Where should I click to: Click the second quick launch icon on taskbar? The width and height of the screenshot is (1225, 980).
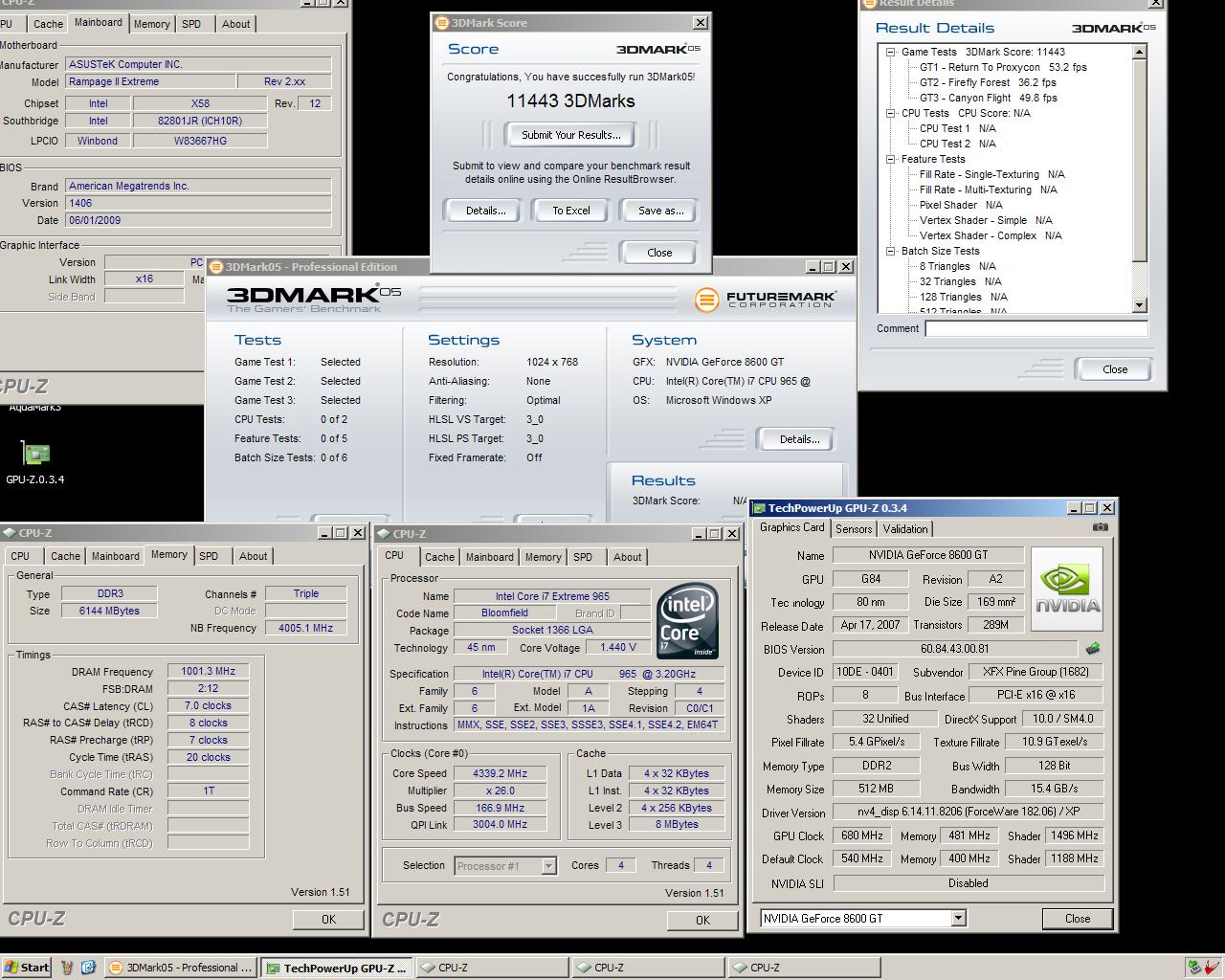87,968
